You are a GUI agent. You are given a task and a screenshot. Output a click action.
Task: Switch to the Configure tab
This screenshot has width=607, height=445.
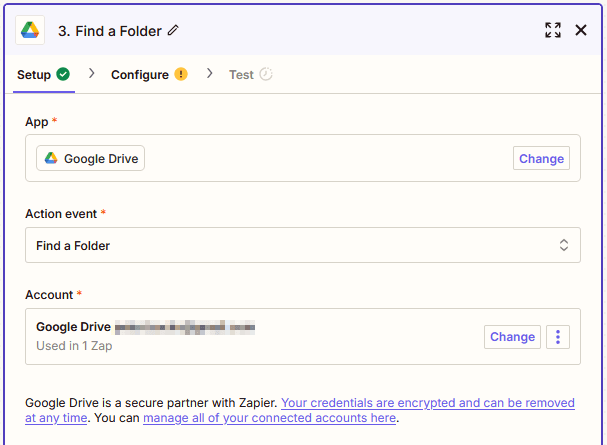pos(149,74)
